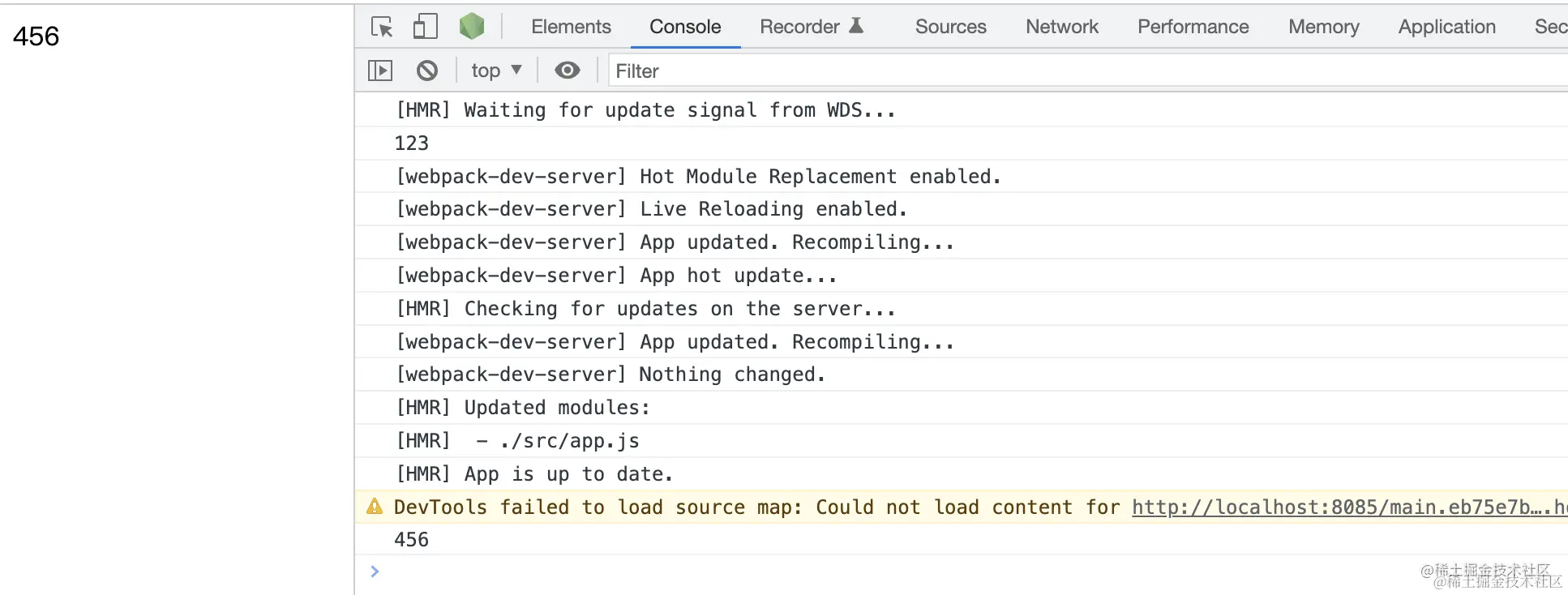Open the Application tab
Viewport: 1568px width, 595px height.
(x=1447, y=27)
